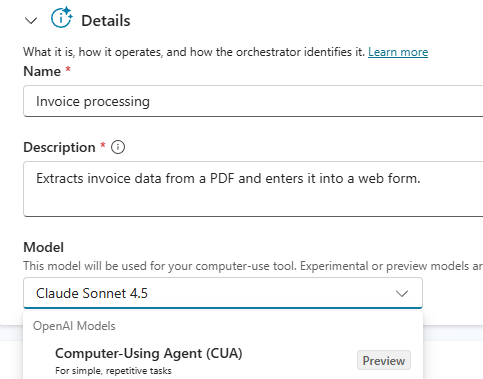The image size is (483, 379).
Task: Focus the Name field with Invoice processing
Action: pos(253,101)
